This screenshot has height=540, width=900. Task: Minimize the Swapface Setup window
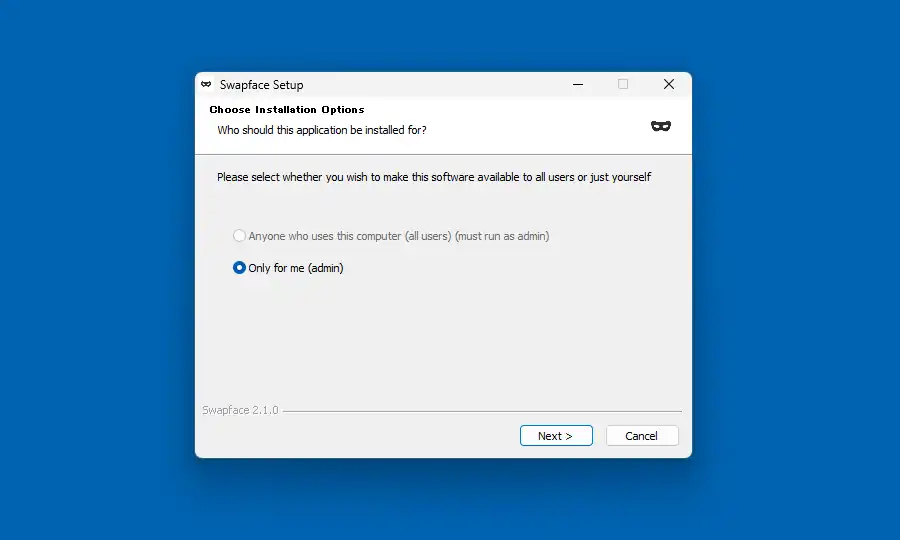578,84
